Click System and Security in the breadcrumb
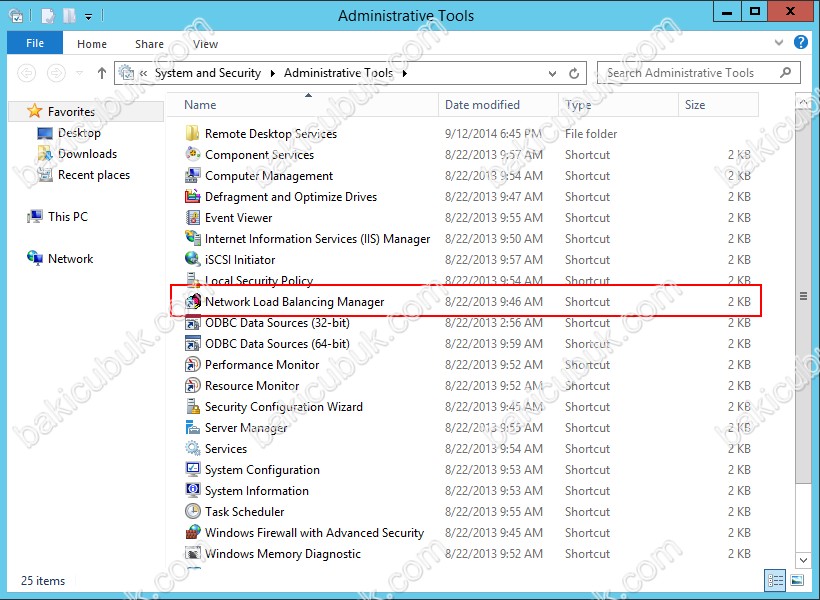Image resolution: width=820 pixels, height=600 pixels. [208, 73]
